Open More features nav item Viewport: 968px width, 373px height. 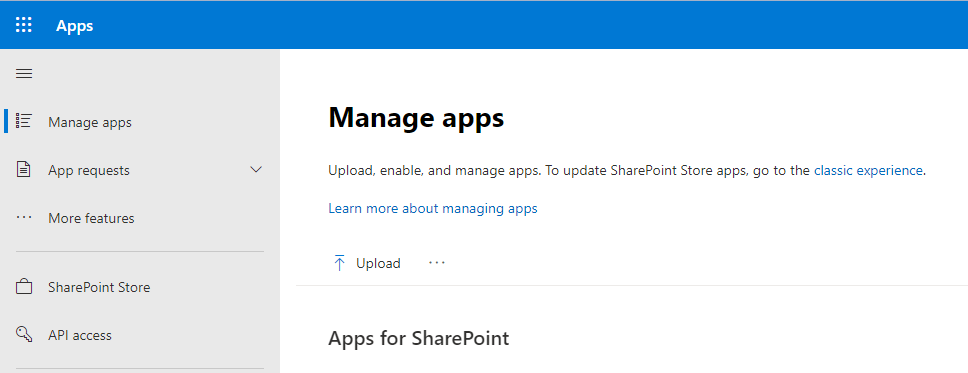91,218
